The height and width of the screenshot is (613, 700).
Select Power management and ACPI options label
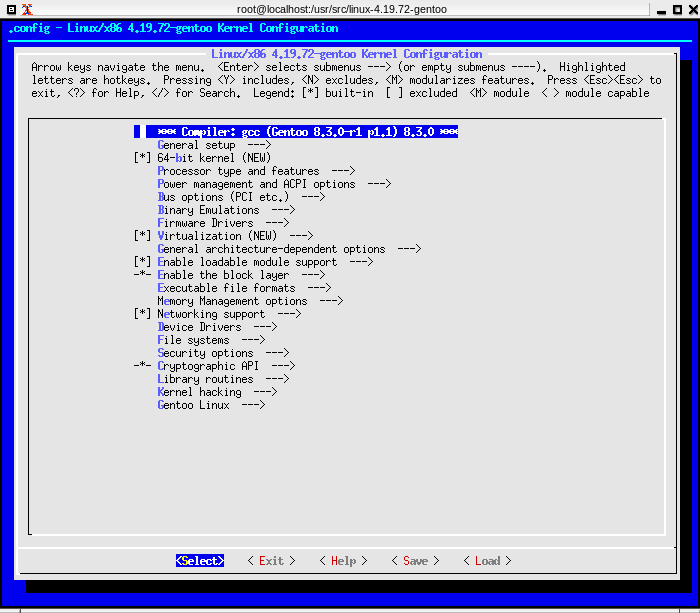click(256, 184)
